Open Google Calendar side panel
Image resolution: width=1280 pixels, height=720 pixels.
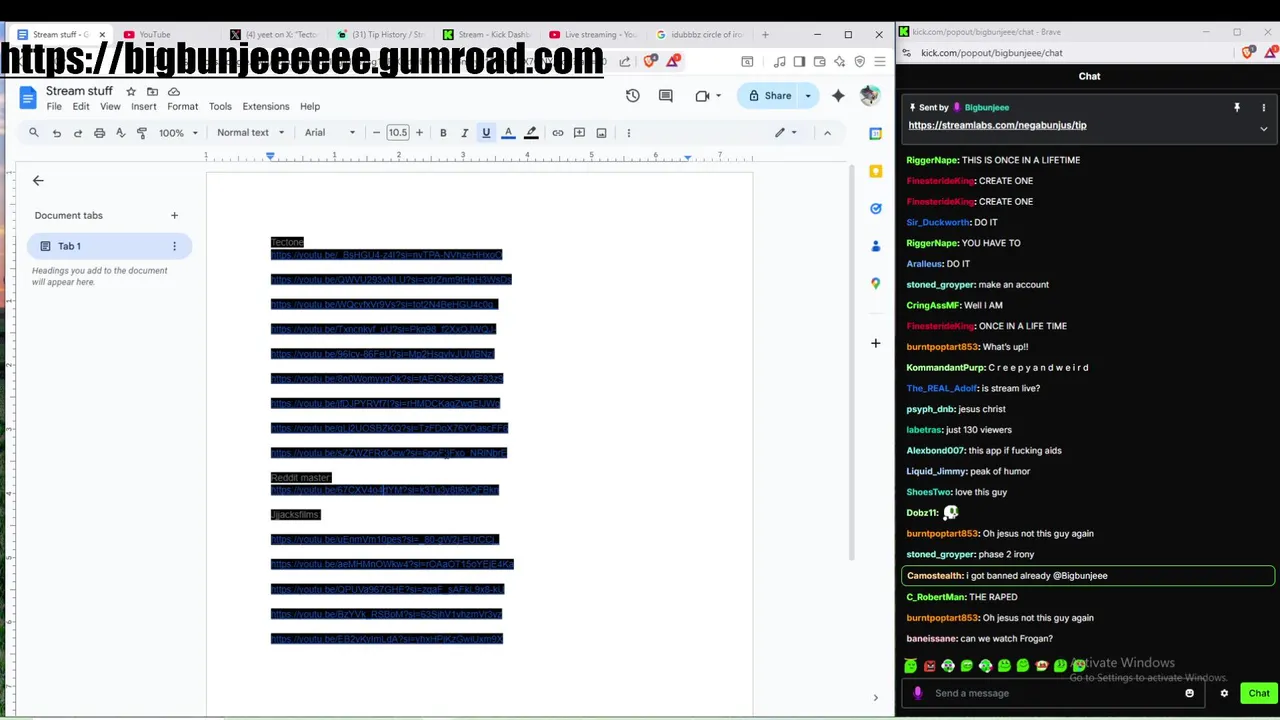pyautogui.click(x=875, y=133)
